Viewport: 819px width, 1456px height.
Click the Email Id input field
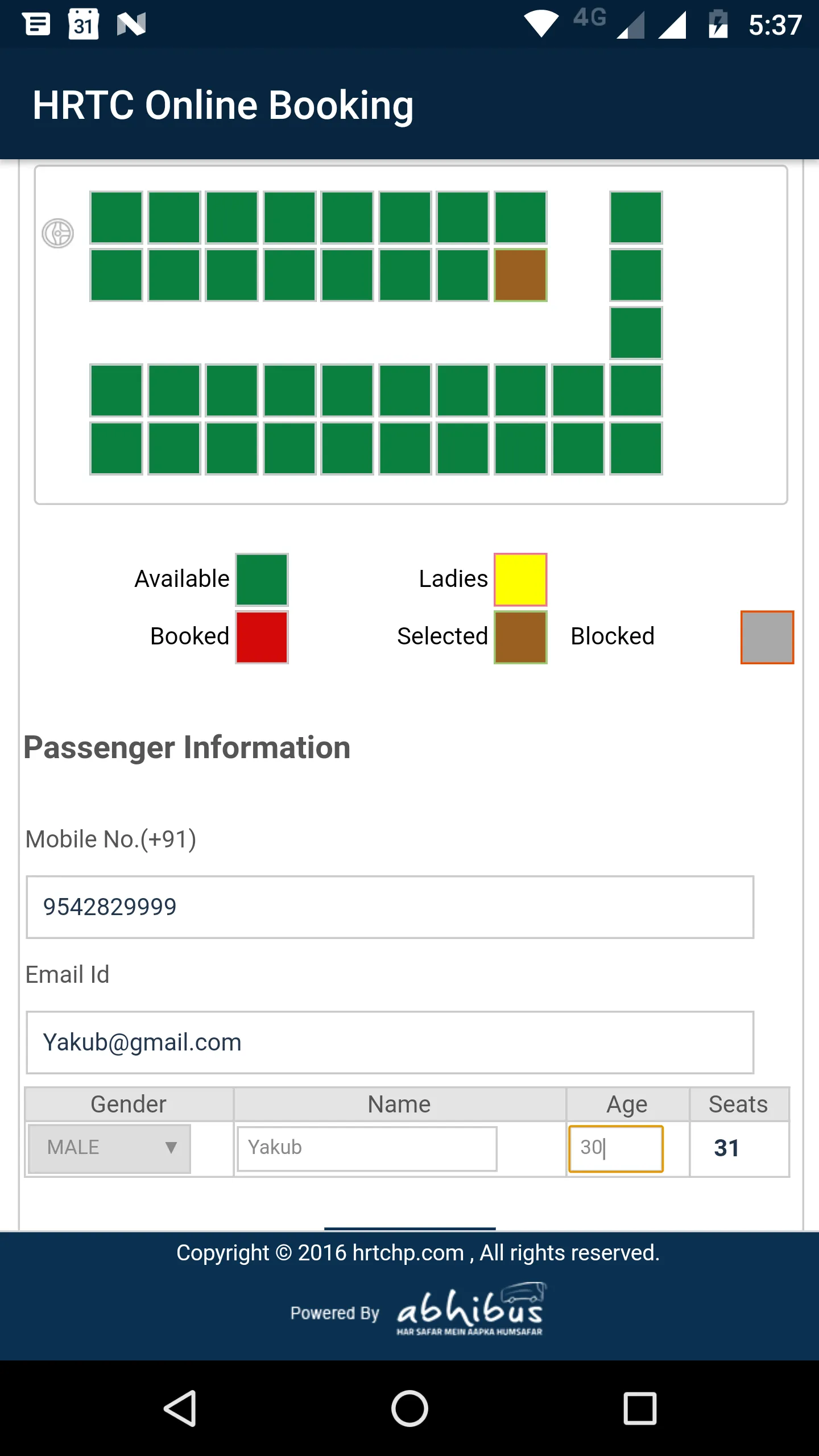tap(390, 1043)
